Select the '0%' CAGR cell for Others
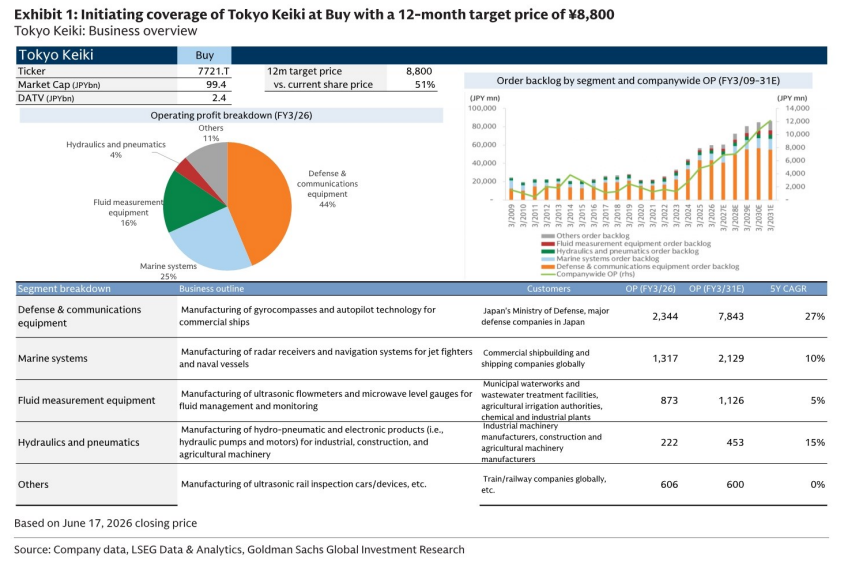Screen dimensions: 843x570 [x=817, y=484]
